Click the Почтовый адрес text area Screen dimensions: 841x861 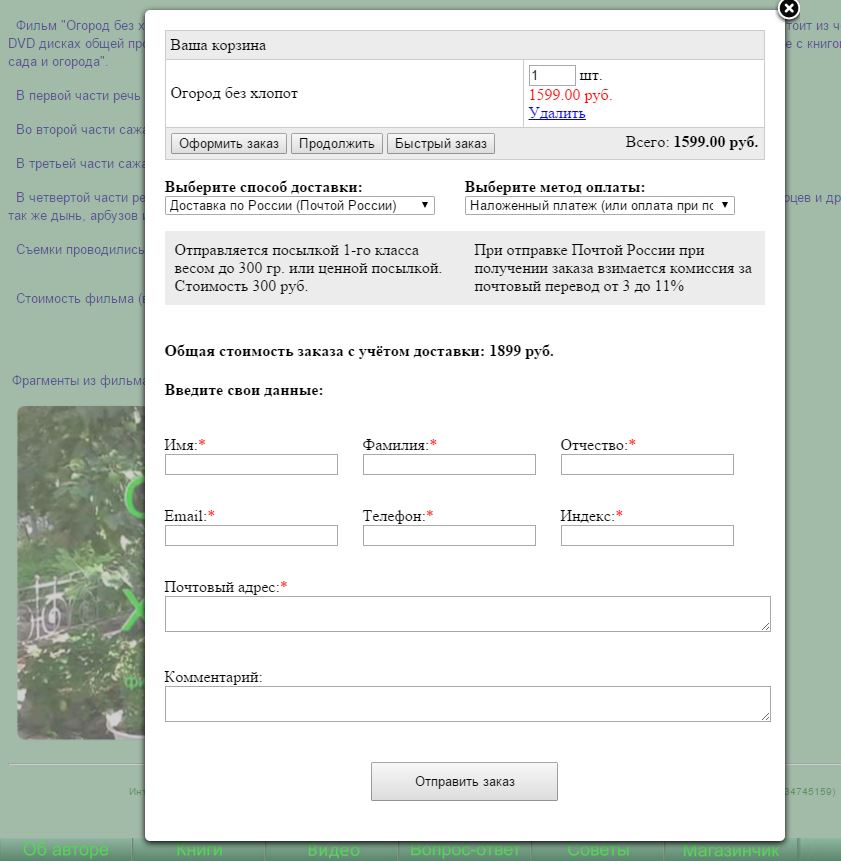468,614
